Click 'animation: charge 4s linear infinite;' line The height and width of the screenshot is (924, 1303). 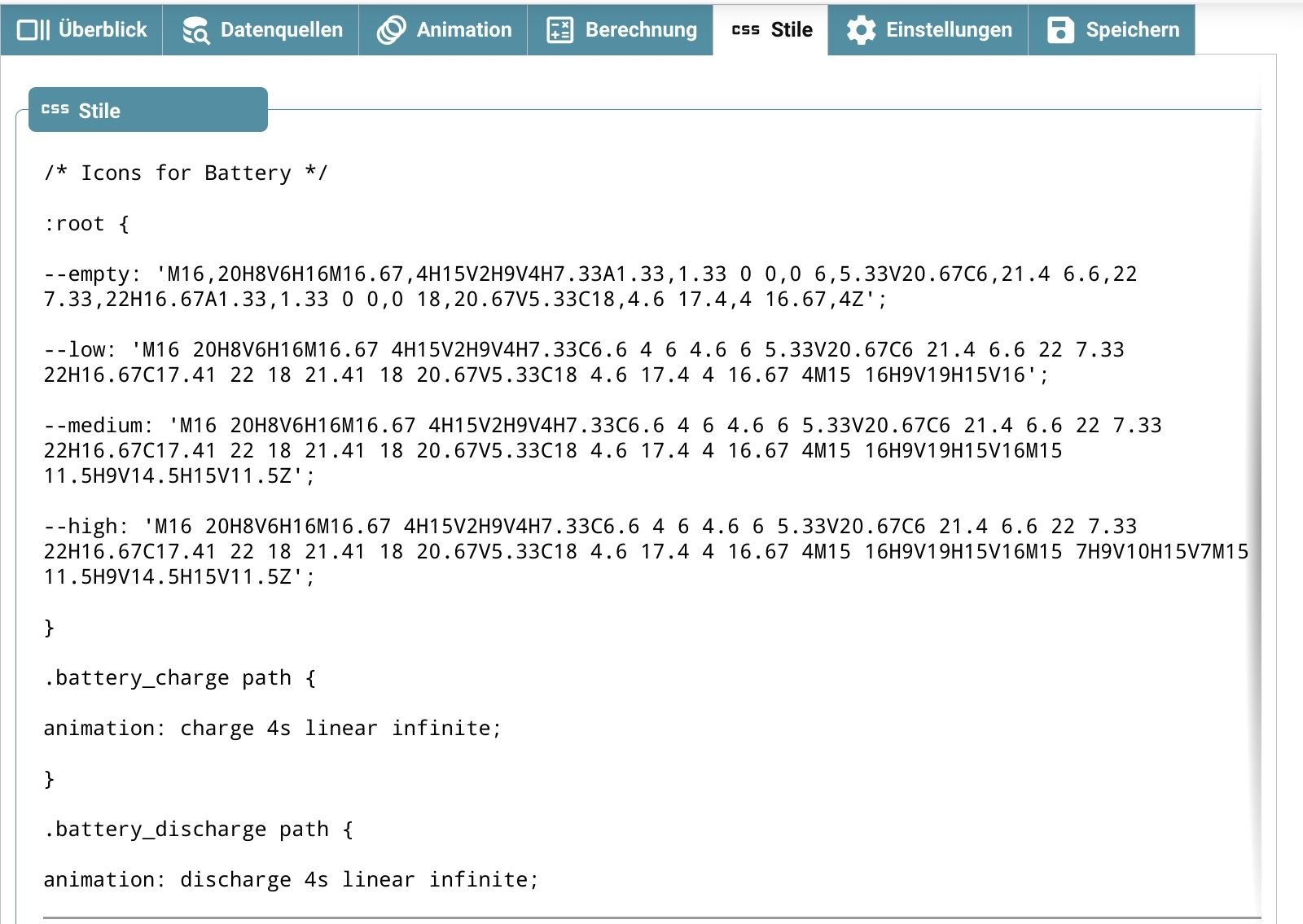pos(273,728)
